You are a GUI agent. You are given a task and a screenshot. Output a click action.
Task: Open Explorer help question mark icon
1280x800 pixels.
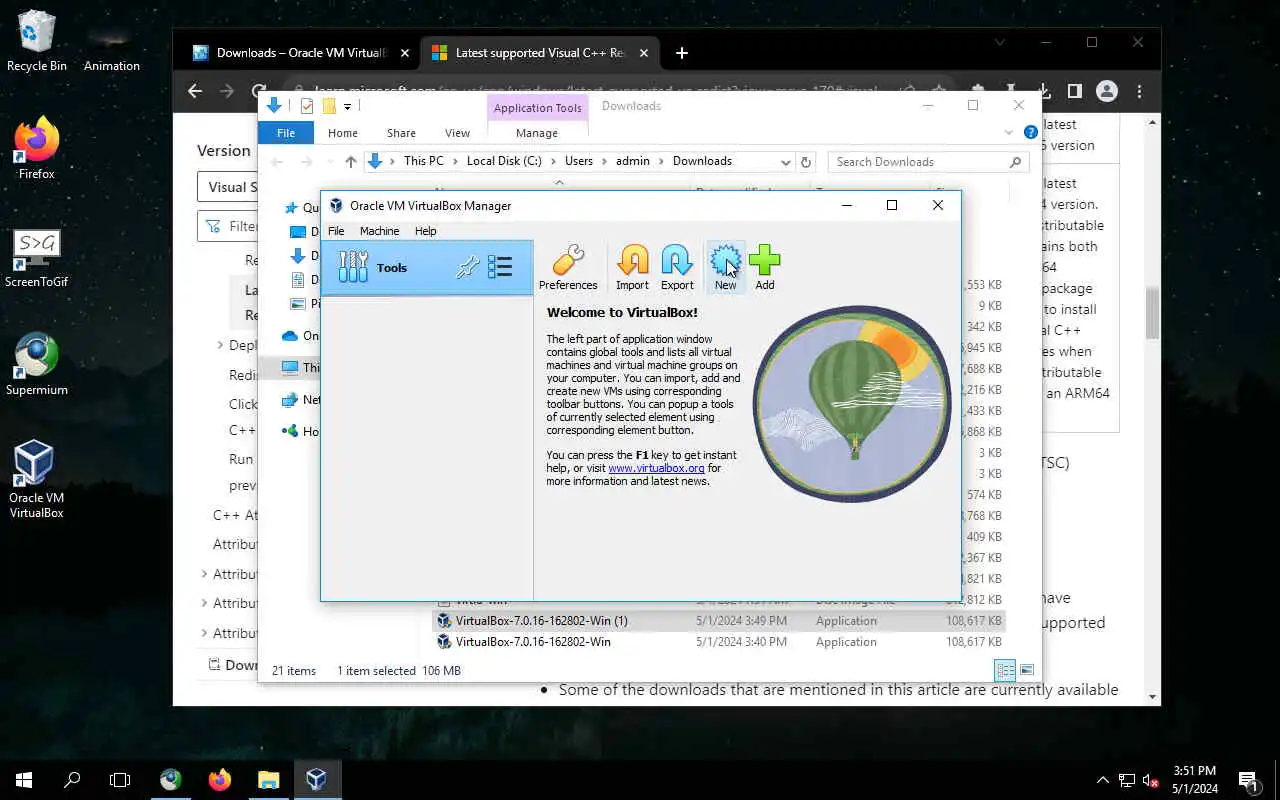1030,132
